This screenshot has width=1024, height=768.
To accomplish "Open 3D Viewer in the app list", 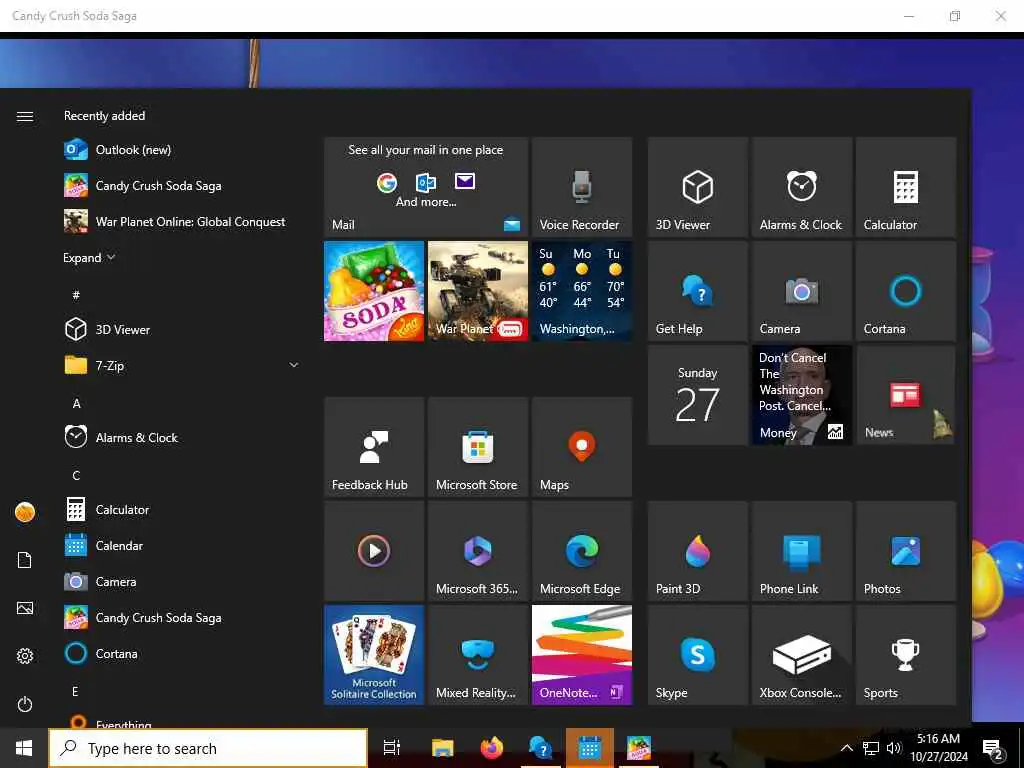I will pos(183,329).
